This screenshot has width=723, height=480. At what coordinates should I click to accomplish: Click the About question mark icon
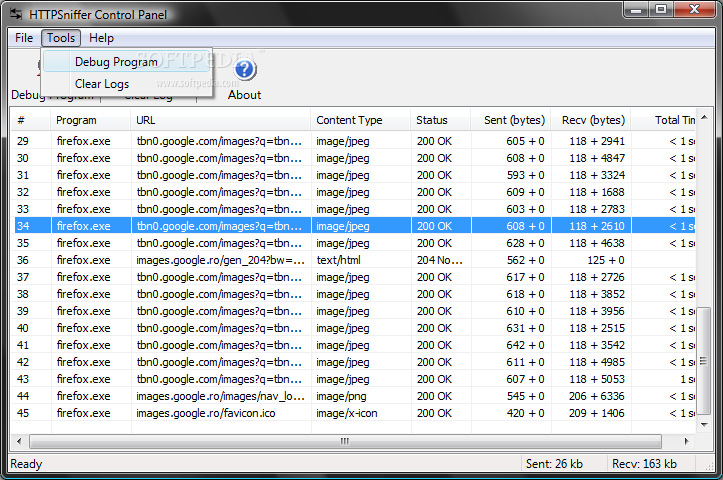pyautogui.click(x=244, y=70)
